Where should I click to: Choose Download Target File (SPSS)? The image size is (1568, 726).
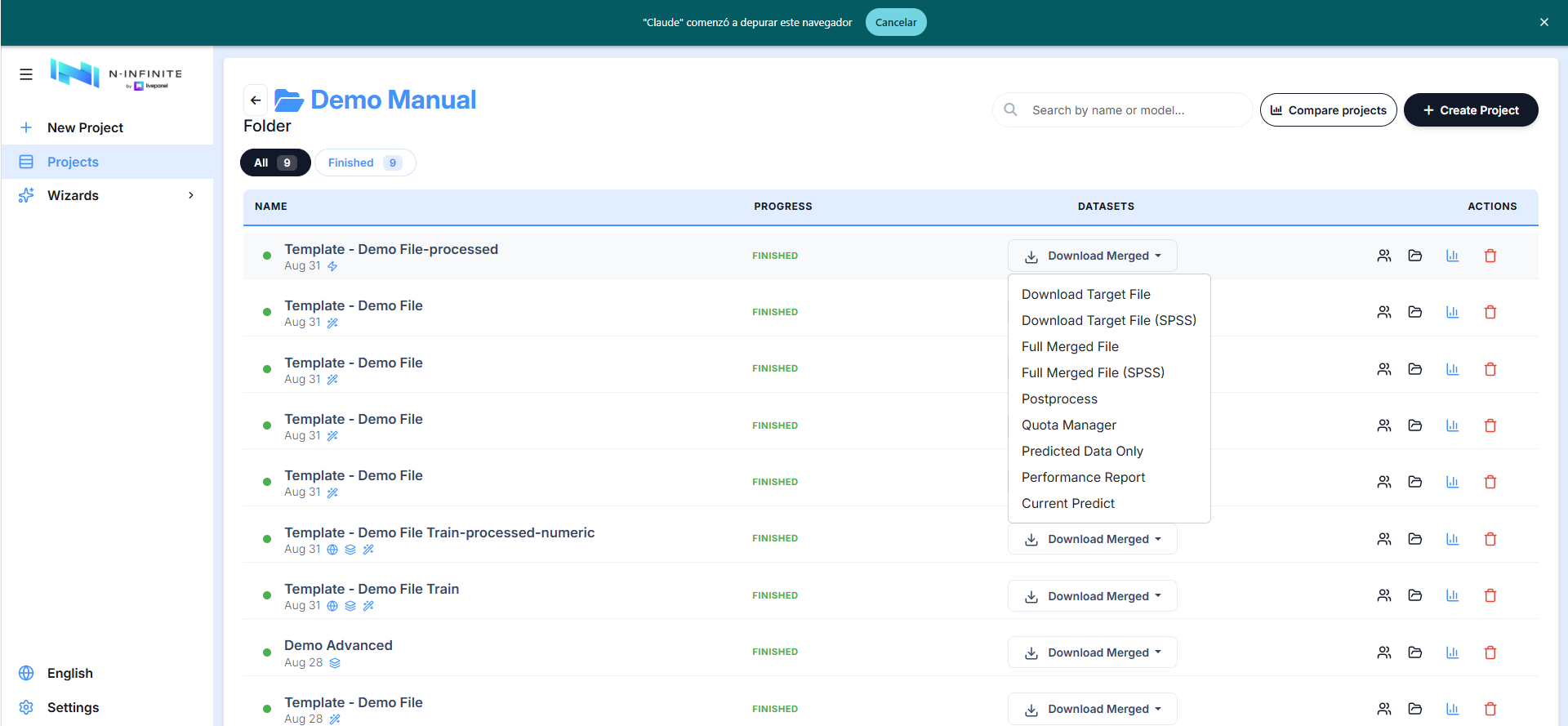click(1109, 320)
